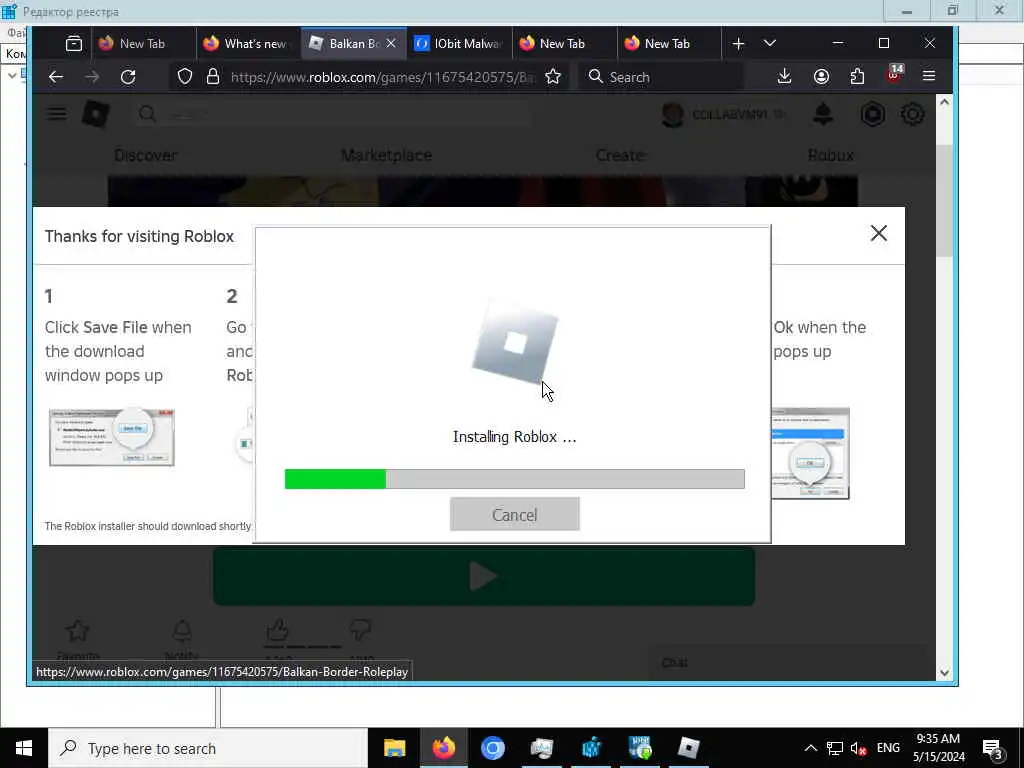Open the Firefox taskbar icon

(443, 748)
